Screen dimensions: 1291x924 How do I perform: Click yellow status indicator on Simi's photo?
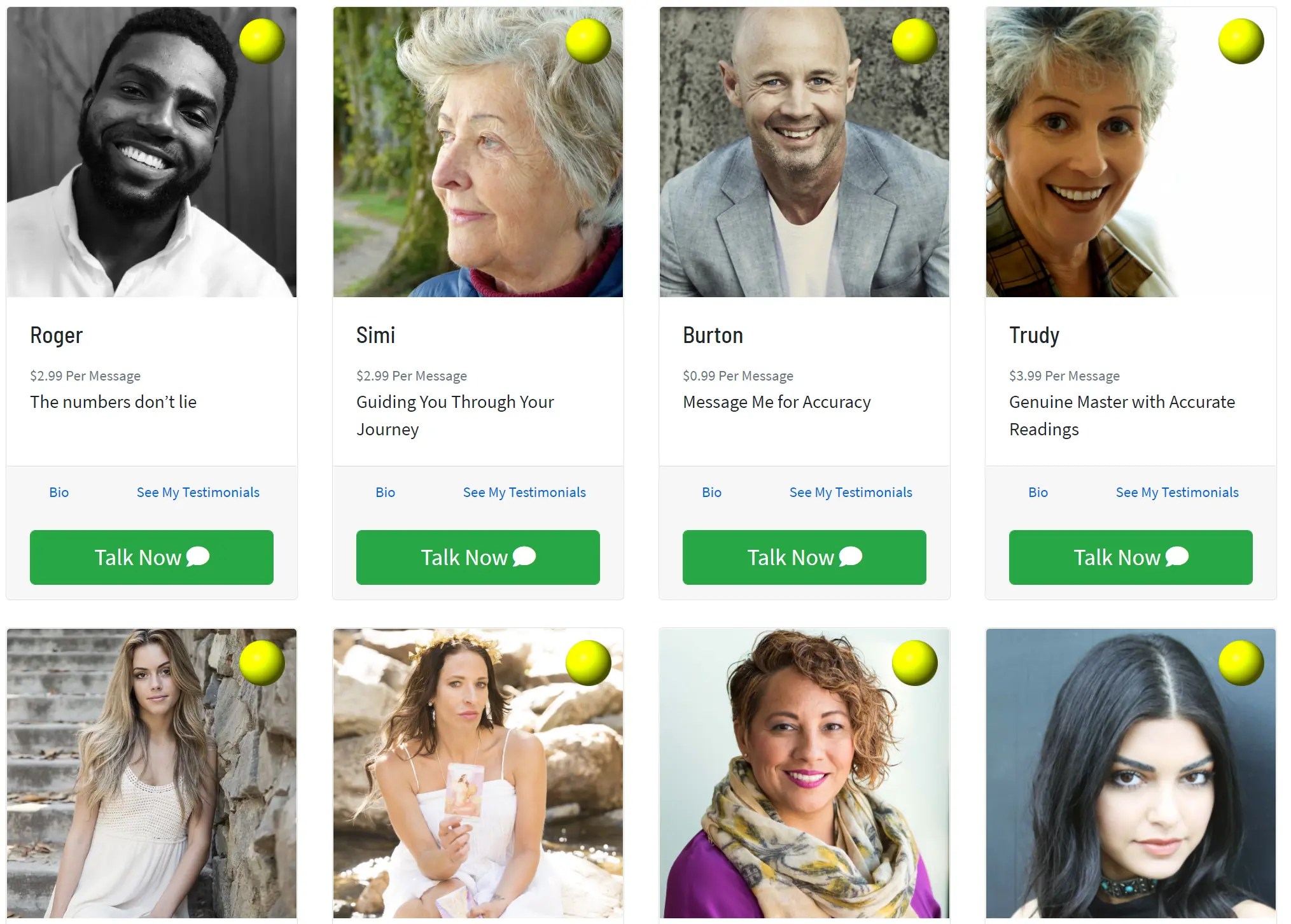[588, 41]
